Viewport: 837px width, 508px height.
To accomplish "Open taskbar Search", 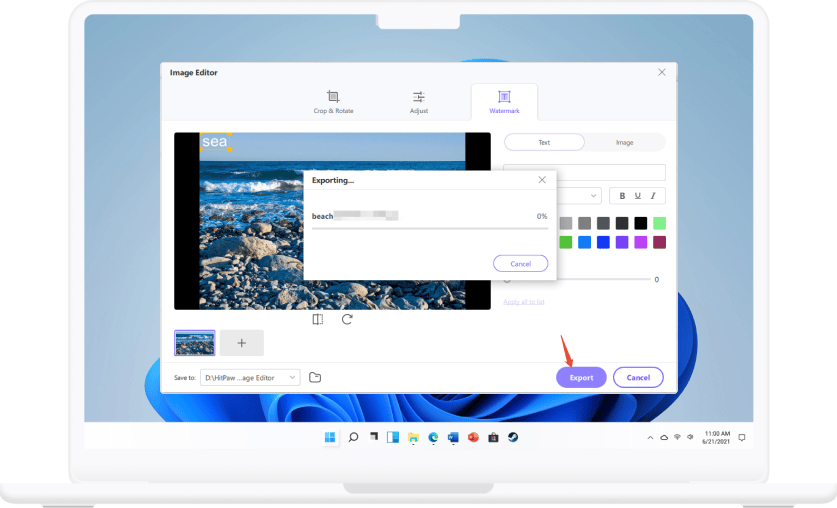I will point(353,438).
